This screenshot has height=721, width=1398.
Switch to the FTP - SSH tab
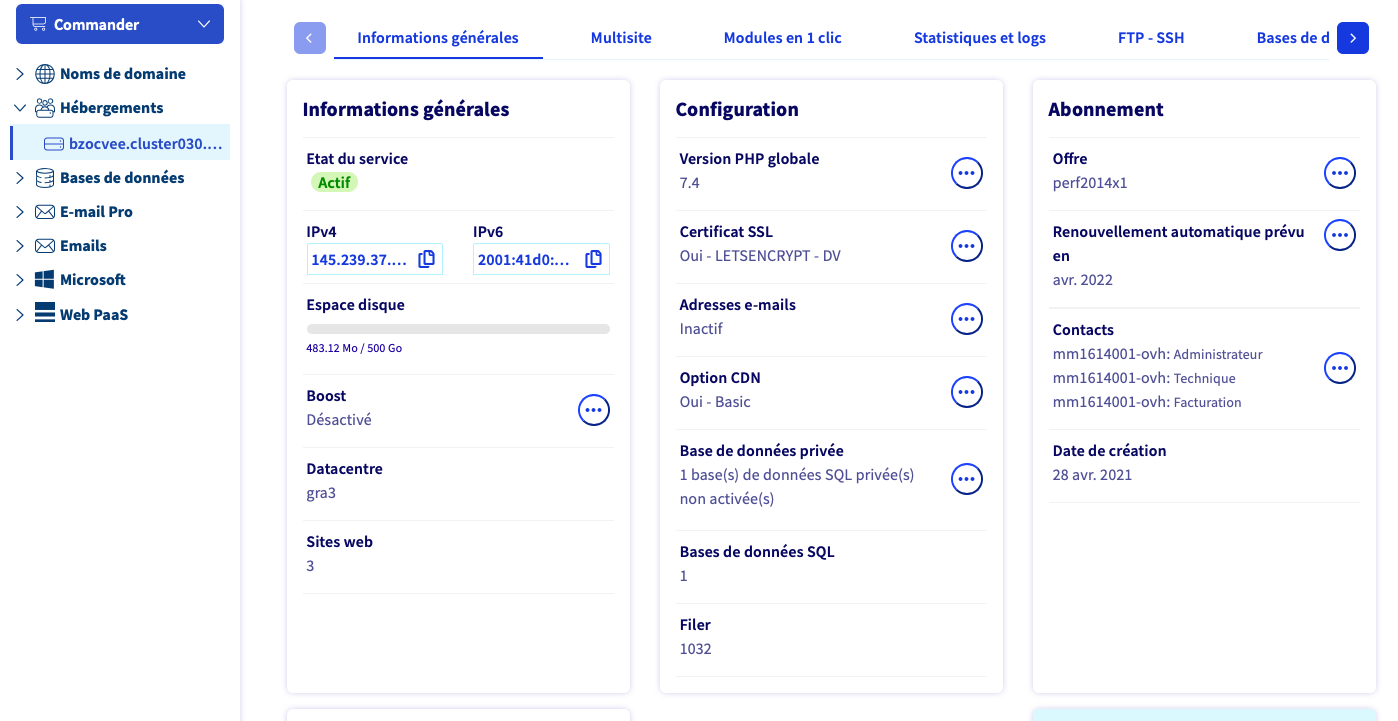coord(1151,38)
